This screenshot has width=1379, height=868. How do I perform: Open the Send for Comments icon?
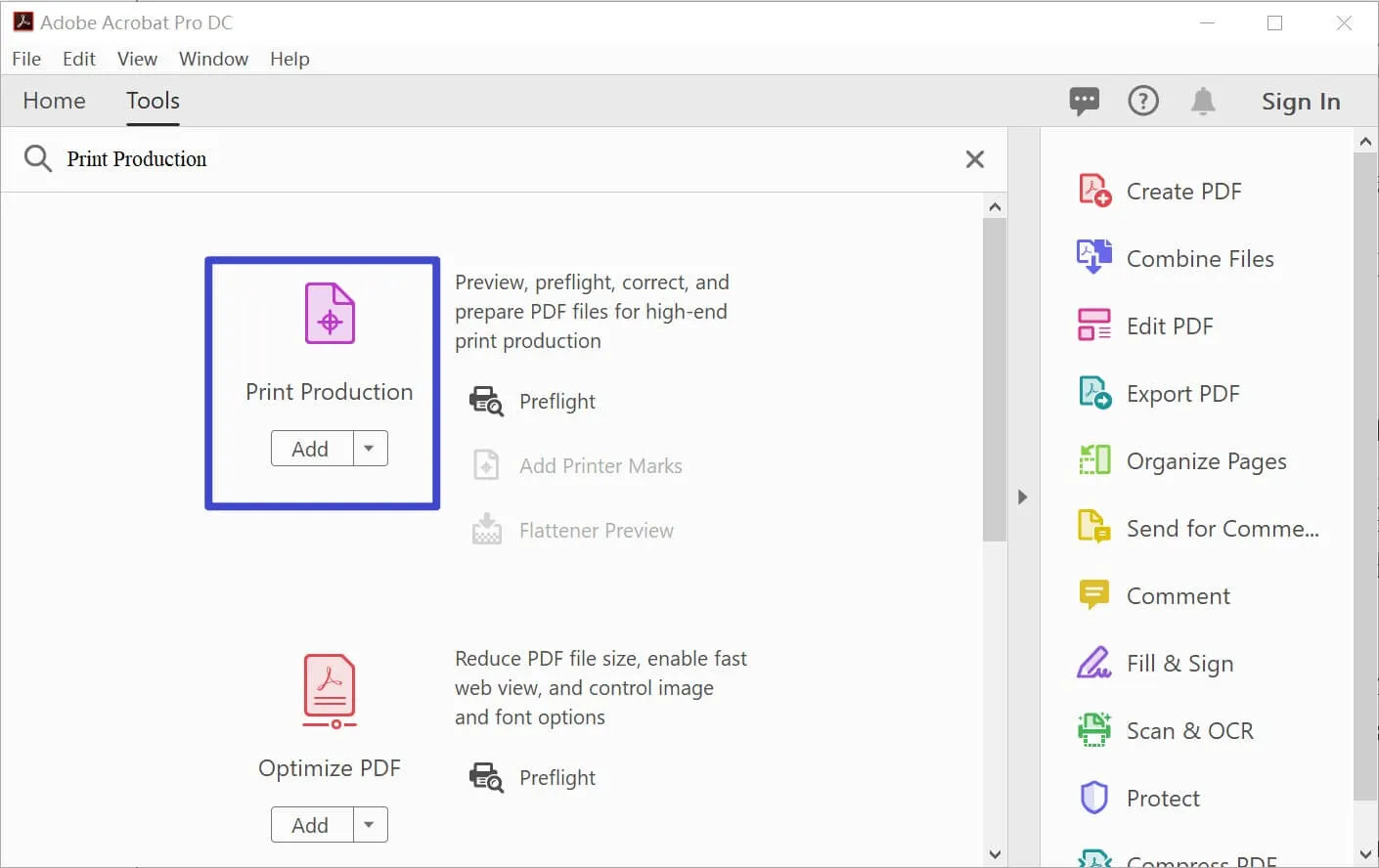[1094, 528]
